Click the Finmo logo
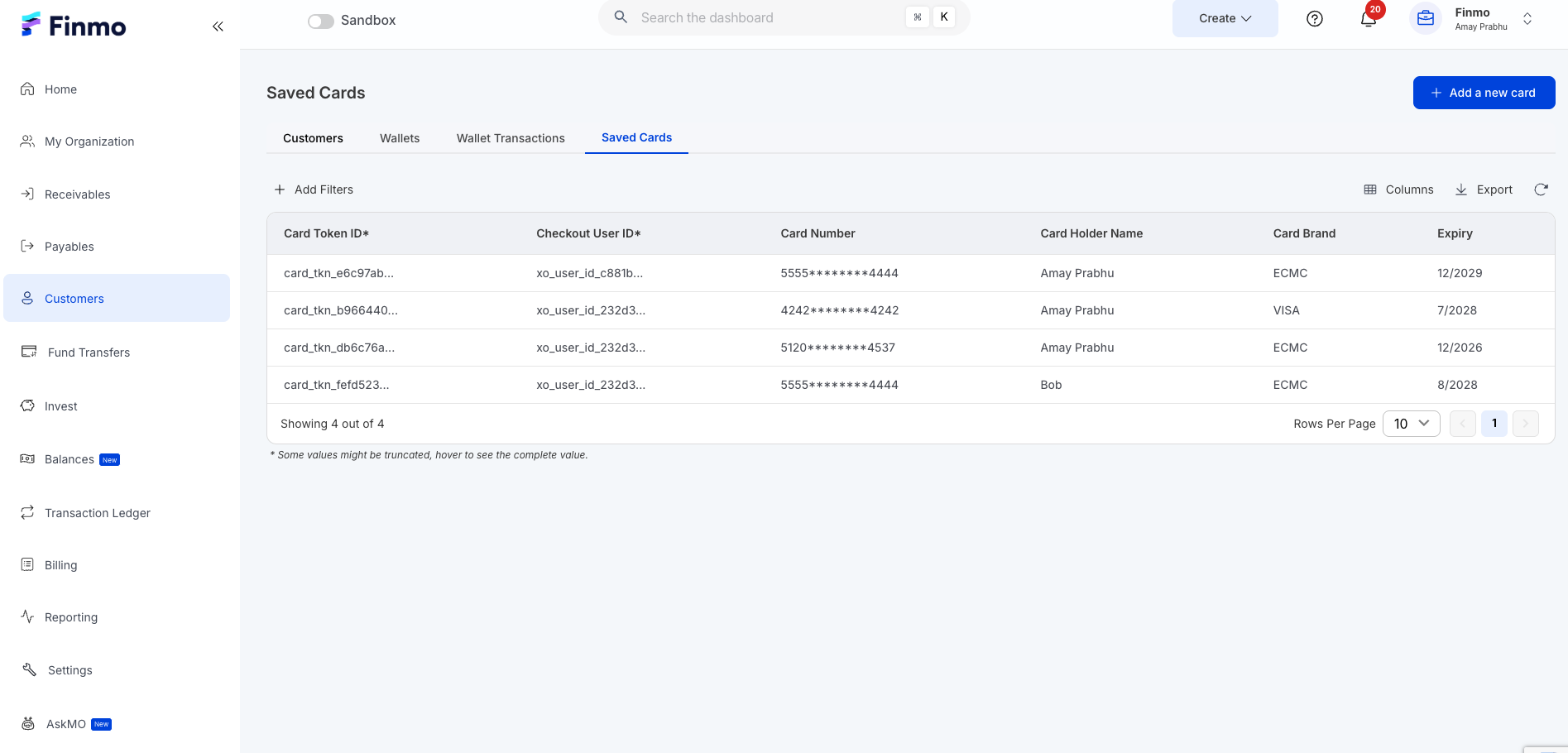Screen dimensions: 1568x753 (74, 26)
